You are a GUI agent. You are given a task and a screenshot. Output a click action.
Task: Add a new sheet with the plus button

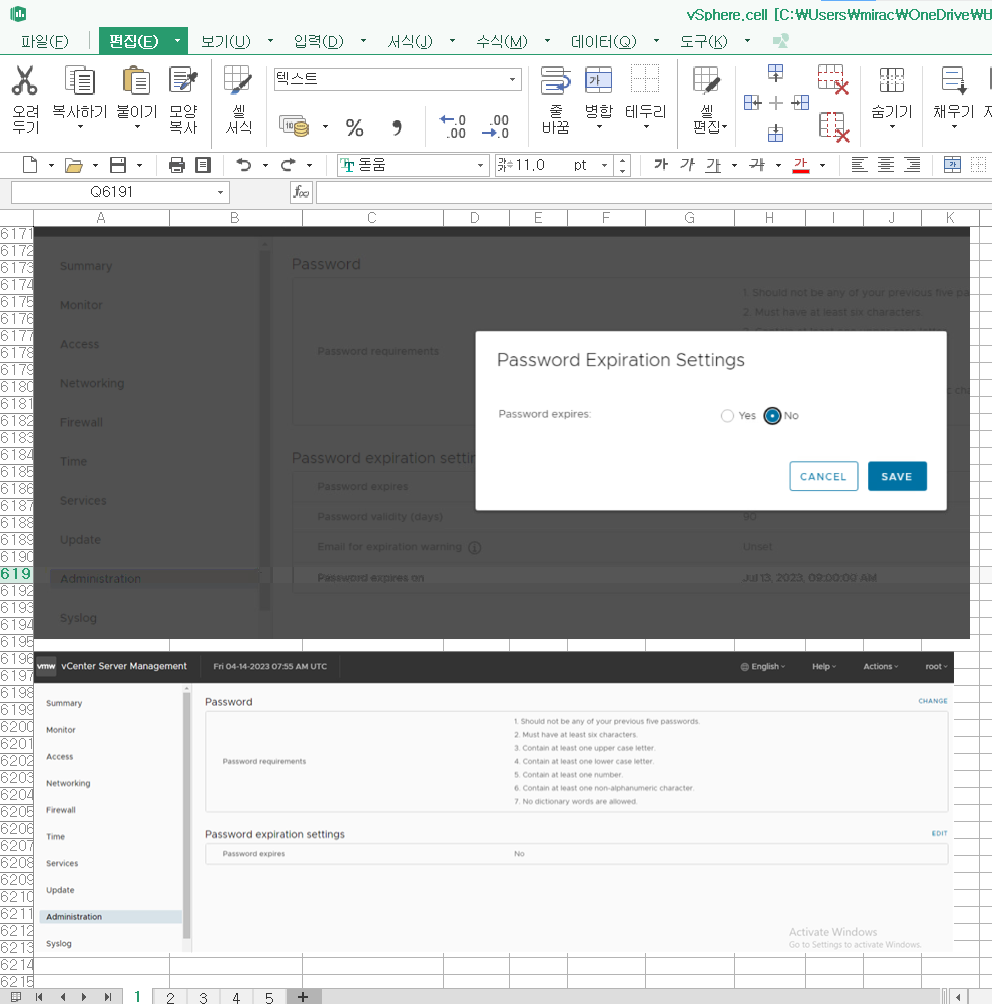[x=303, y=997]
